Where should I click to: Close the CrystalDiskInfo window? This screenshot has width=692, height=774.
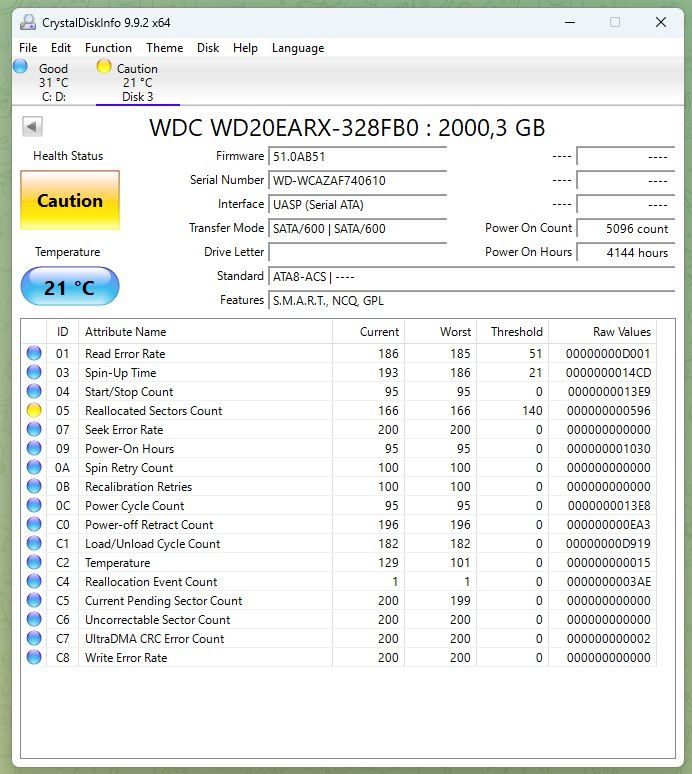click(x=661, y=22)
